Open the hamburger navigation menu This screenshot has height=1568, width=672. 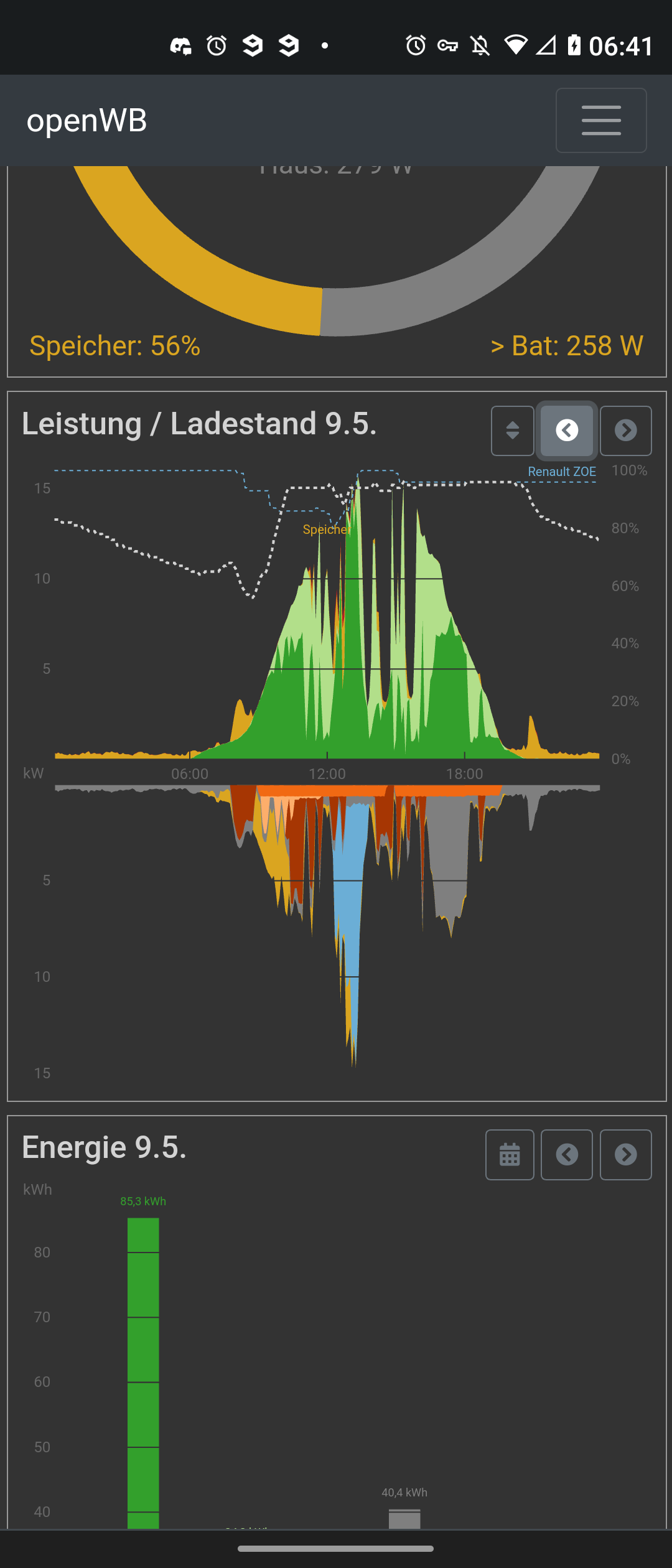(x=601, y=120)
